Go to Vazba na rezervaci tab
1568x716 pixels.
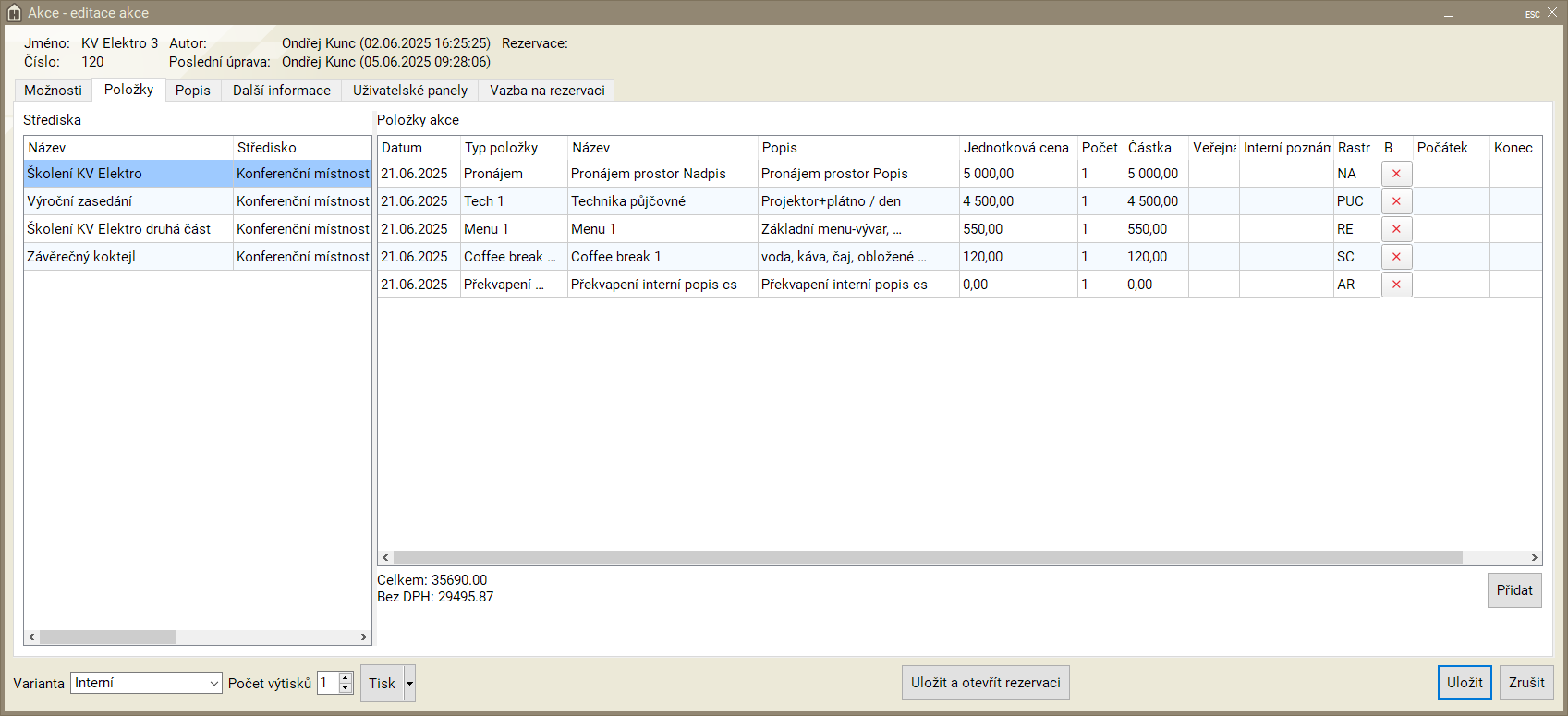pyautogui.click(x=547, y=91)
